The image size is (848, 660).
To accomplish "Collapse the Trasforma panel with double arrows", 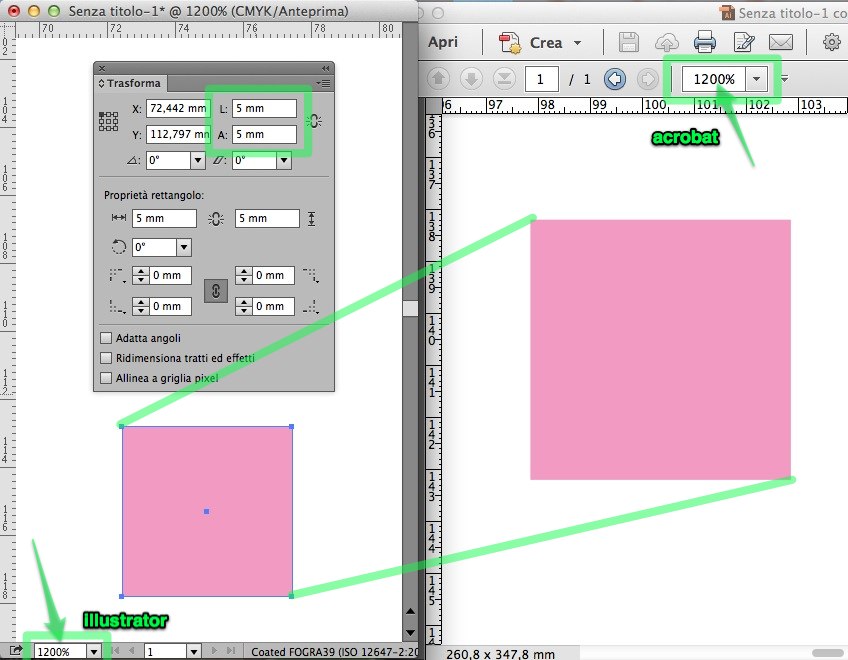I will 325,68.
